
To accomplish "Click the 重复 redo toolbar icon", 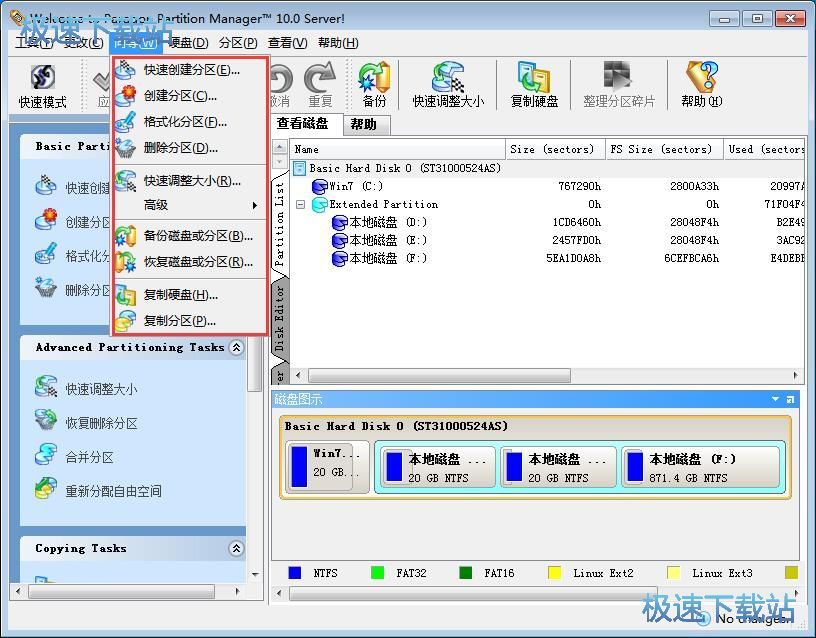I will [320, 86].
